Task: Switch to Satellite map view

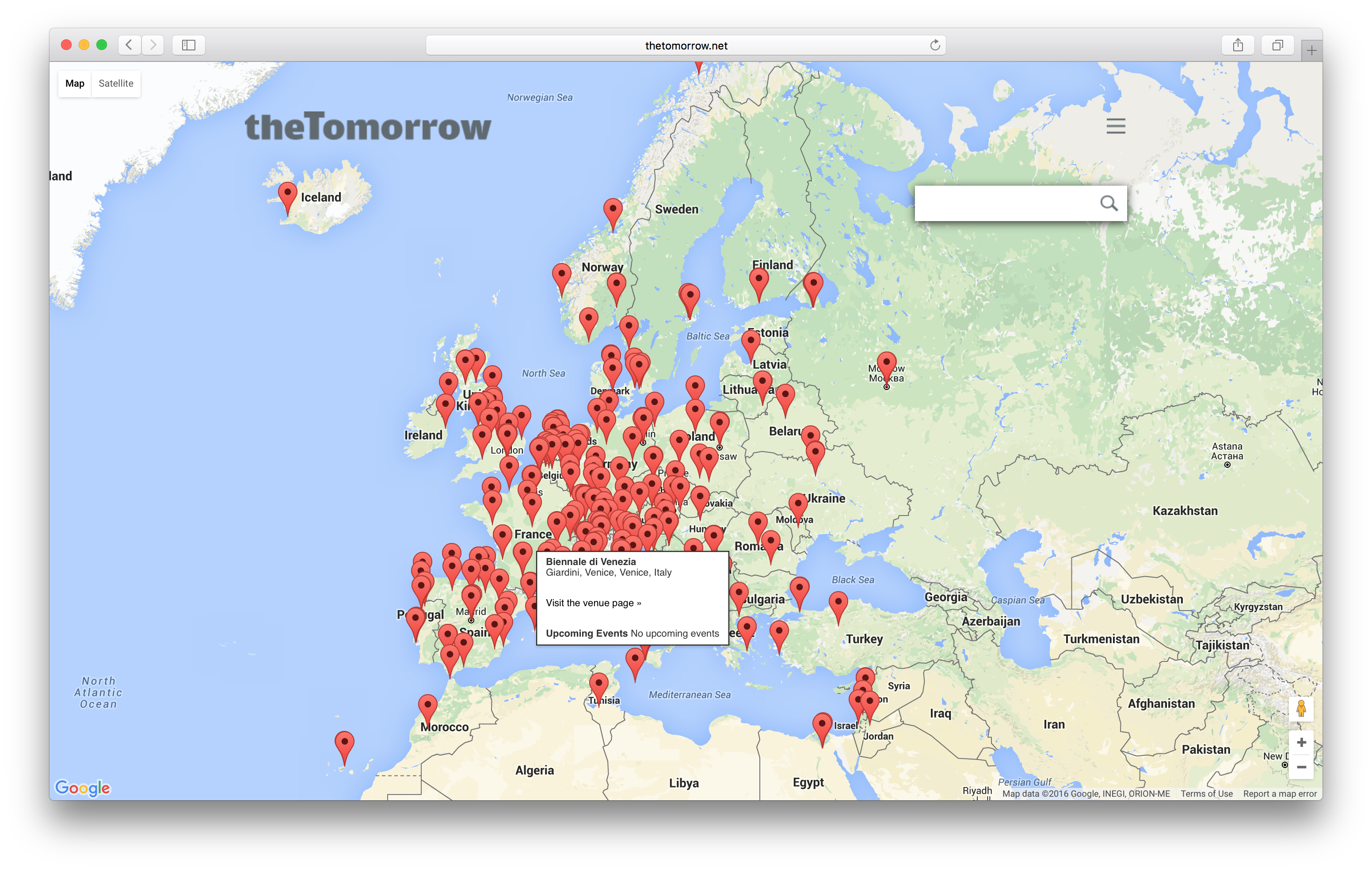Action: pyautogui.click(x=116, y=83)
